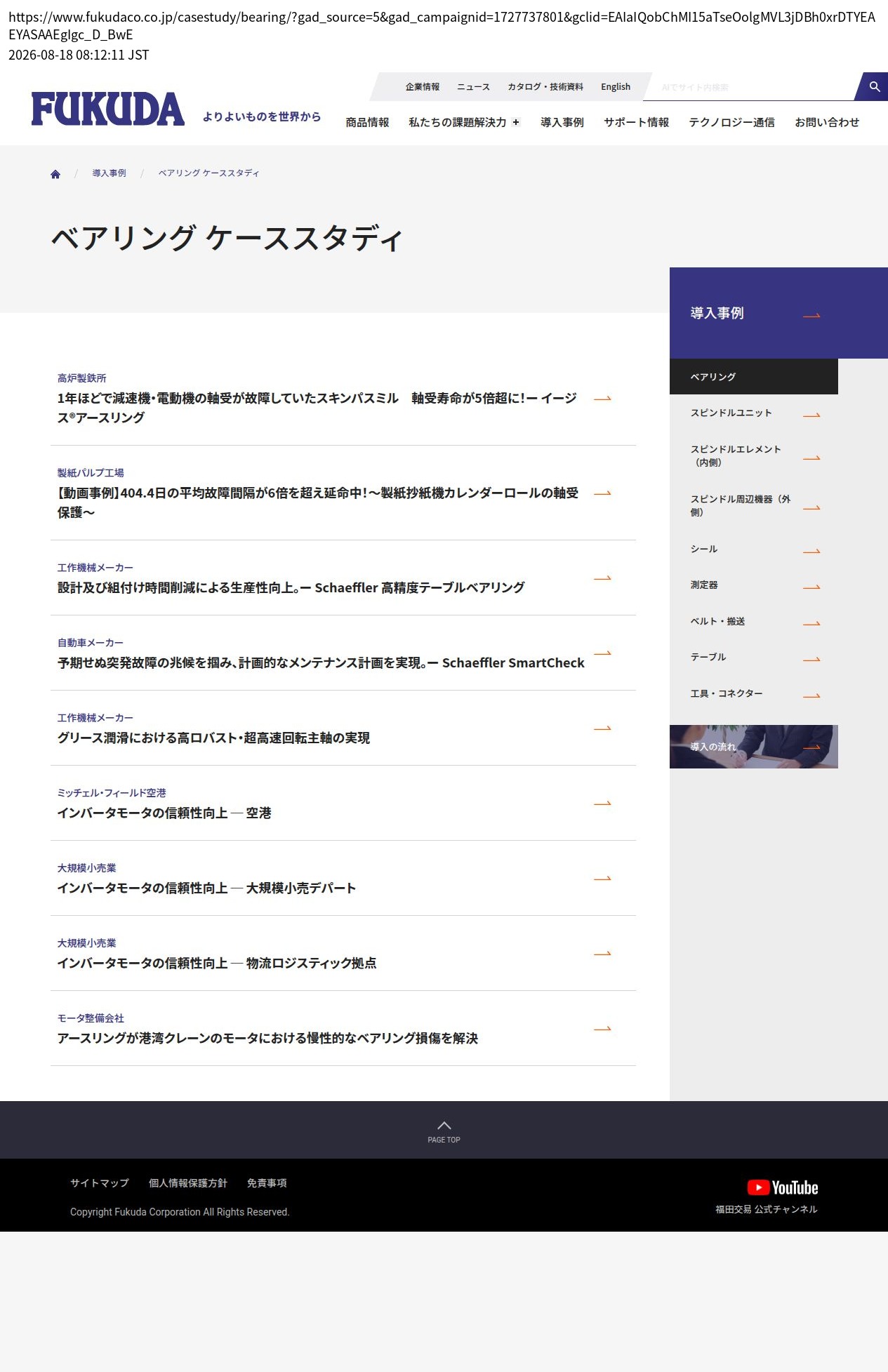The image size is (888, 1372).
Task: Click the arrow for Schaeffler 高精度テーブルベアリング case
Action: point(602,578)
